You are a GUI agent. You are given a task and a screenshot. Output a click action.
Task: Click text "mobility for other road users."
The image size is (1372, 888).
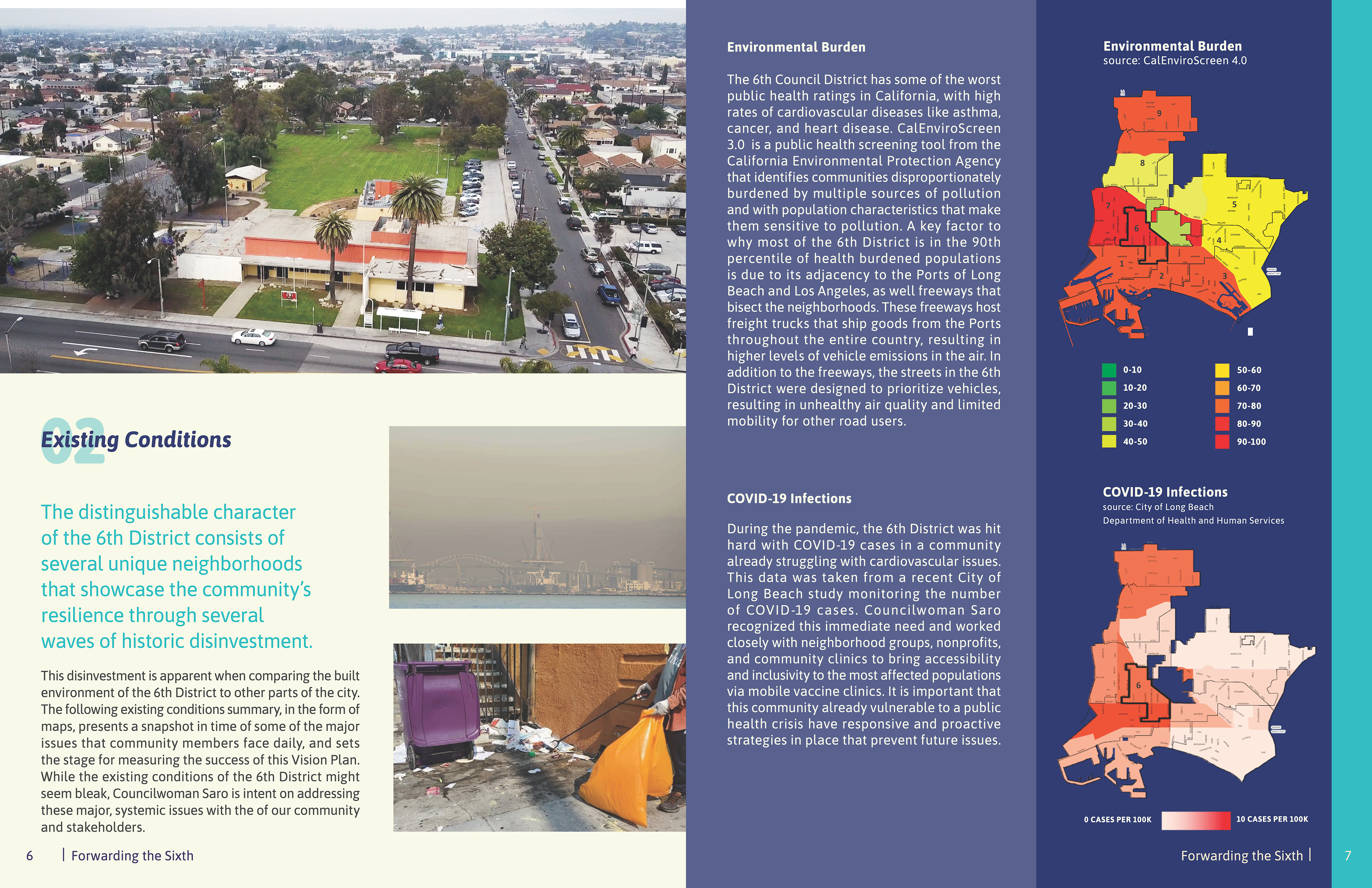[816, 421]
